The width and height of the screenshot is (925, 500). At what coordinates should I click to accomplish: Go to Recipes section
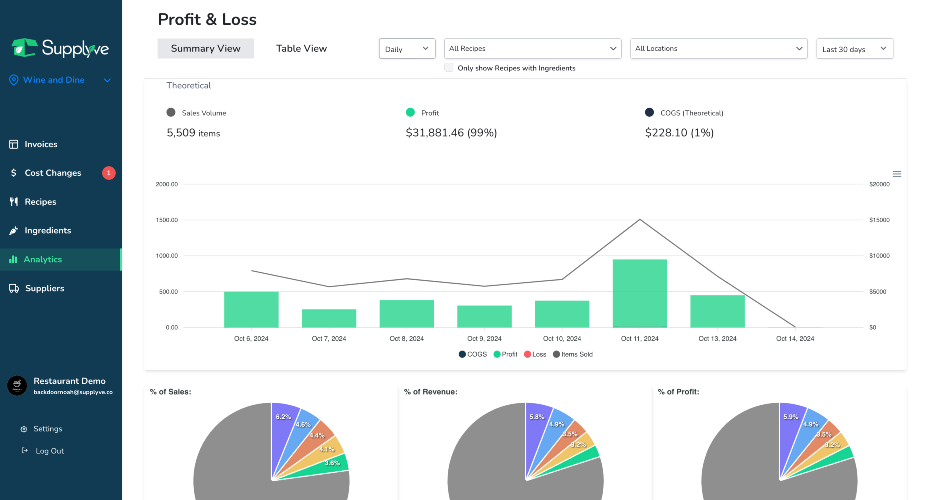pyautogui.click(x=40, y=202)
